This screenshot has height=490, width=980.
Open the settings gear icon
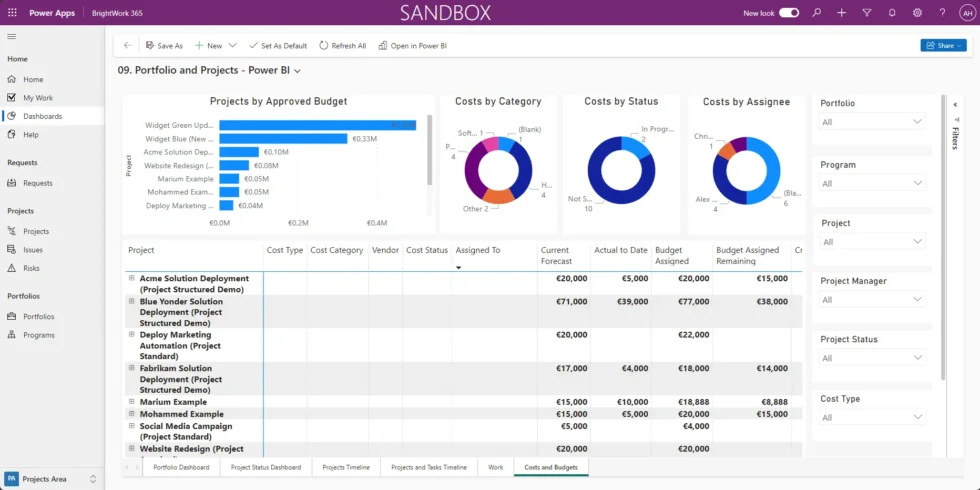click(x=916, y=13)
